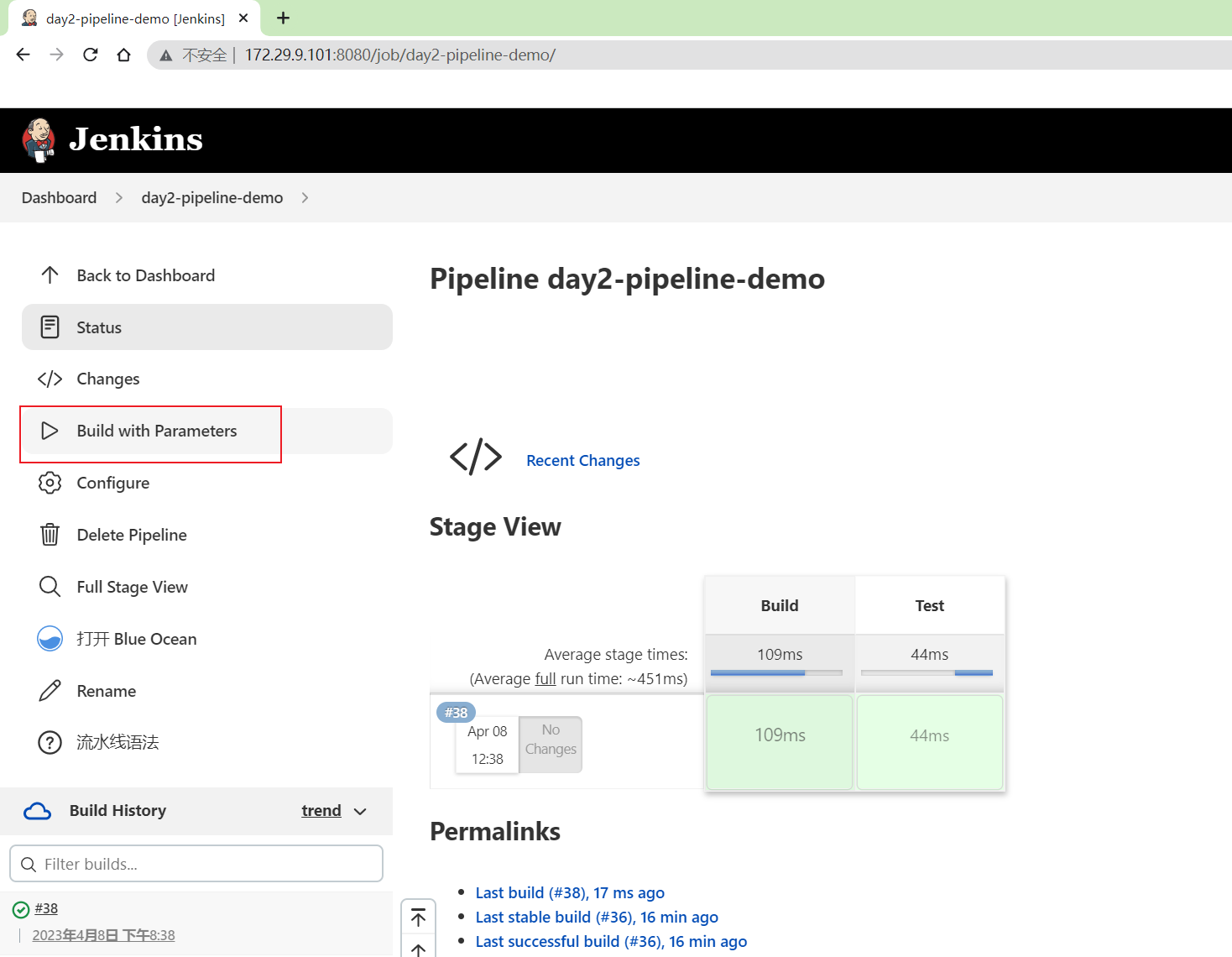Open the Status sidebar item
Screen dimensions: 1232x957
coord(207,327)
